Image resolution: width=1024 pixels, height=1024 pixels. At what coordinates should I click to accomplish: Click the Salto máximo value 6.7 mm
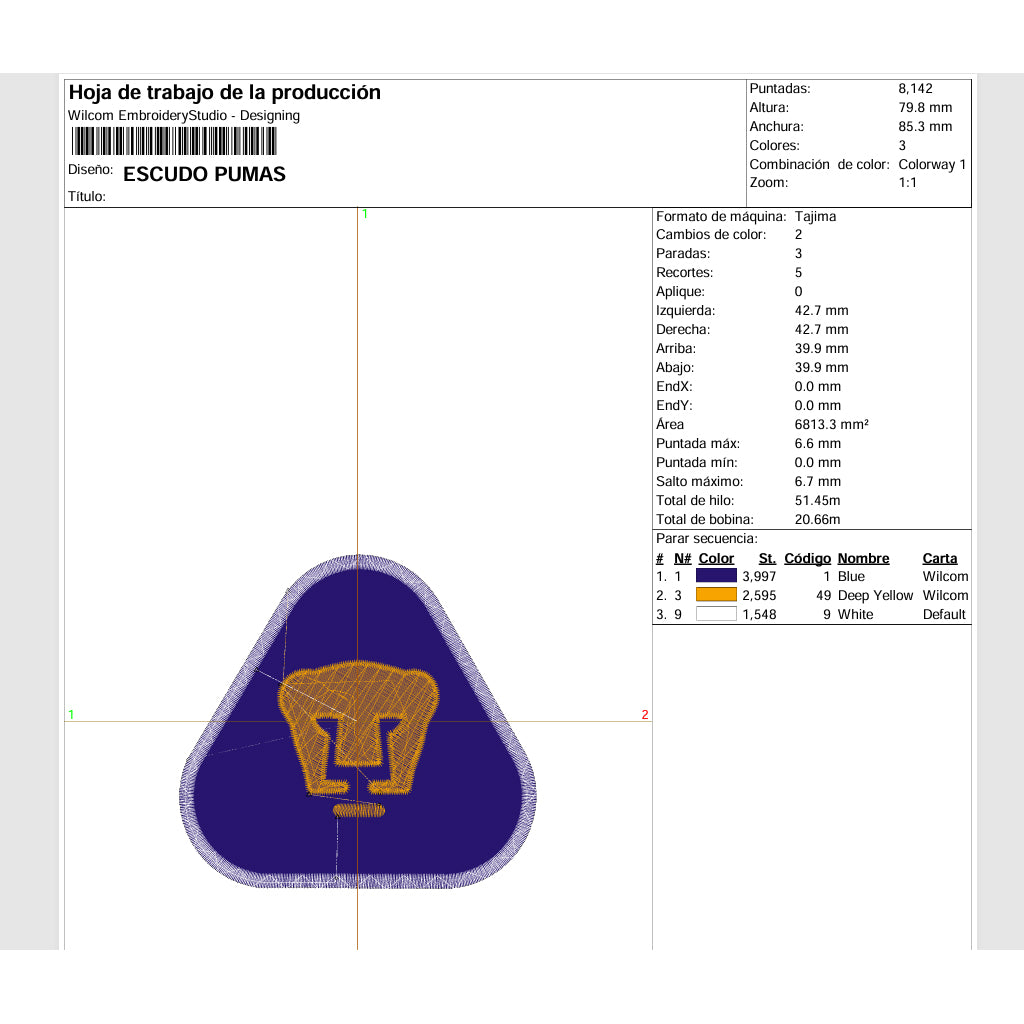818,481
